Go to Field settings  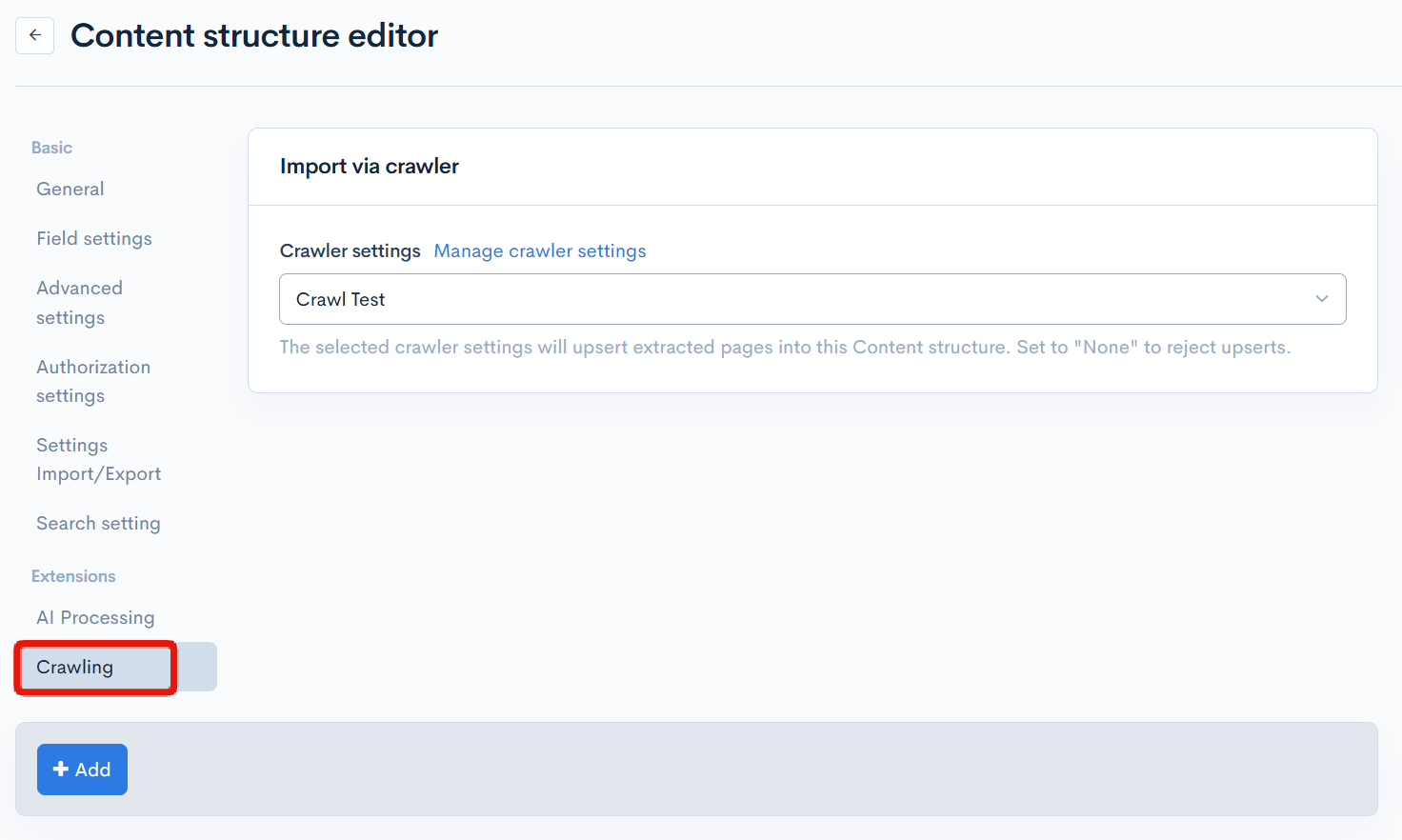(x=94, y=238)
